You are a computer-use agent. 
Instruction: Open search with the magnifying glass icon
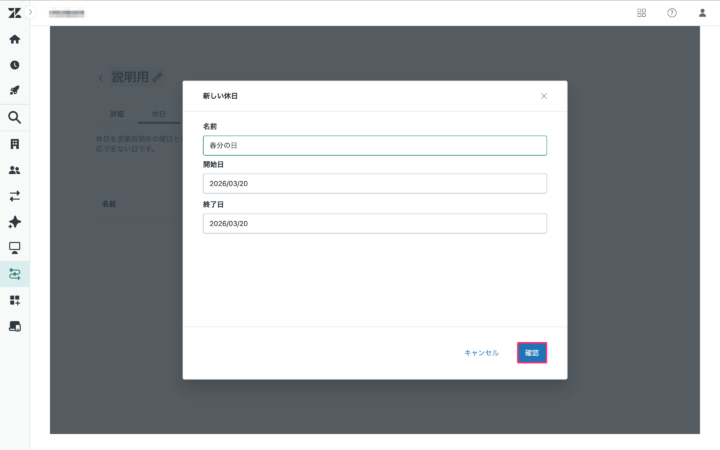(x=14, y=117)
